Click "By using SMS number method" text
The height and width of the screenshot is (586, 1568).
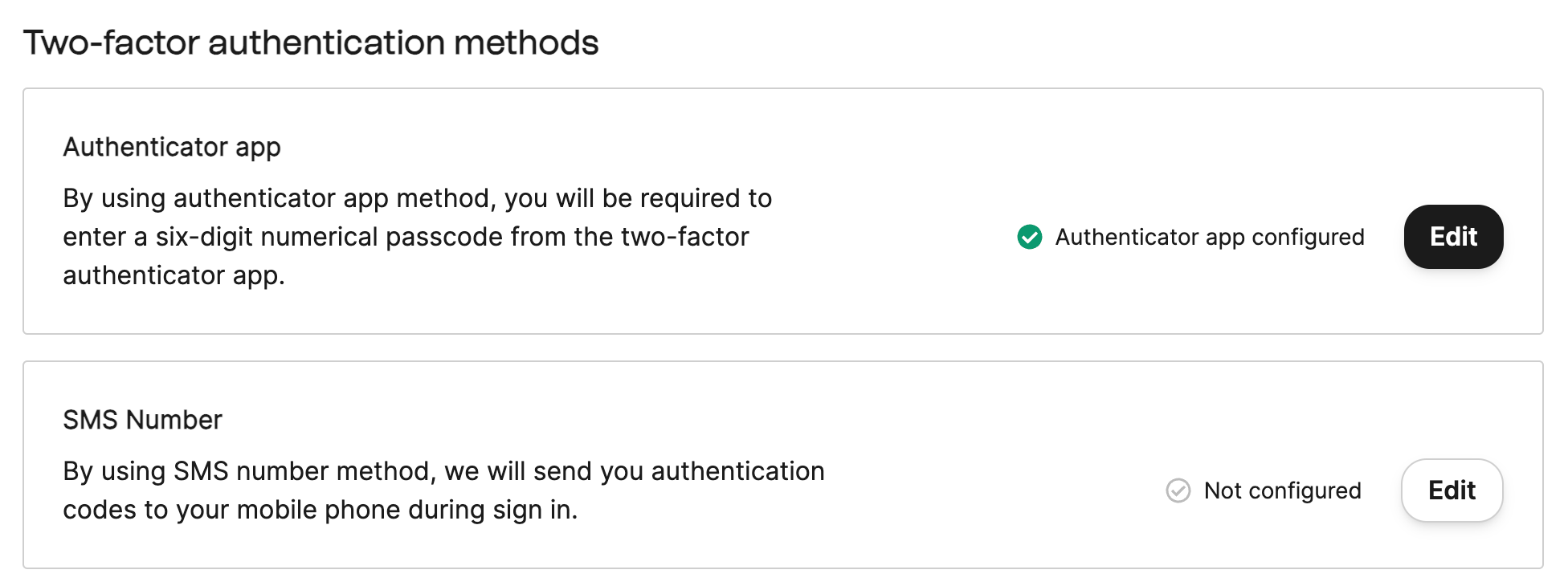point(249,471)
